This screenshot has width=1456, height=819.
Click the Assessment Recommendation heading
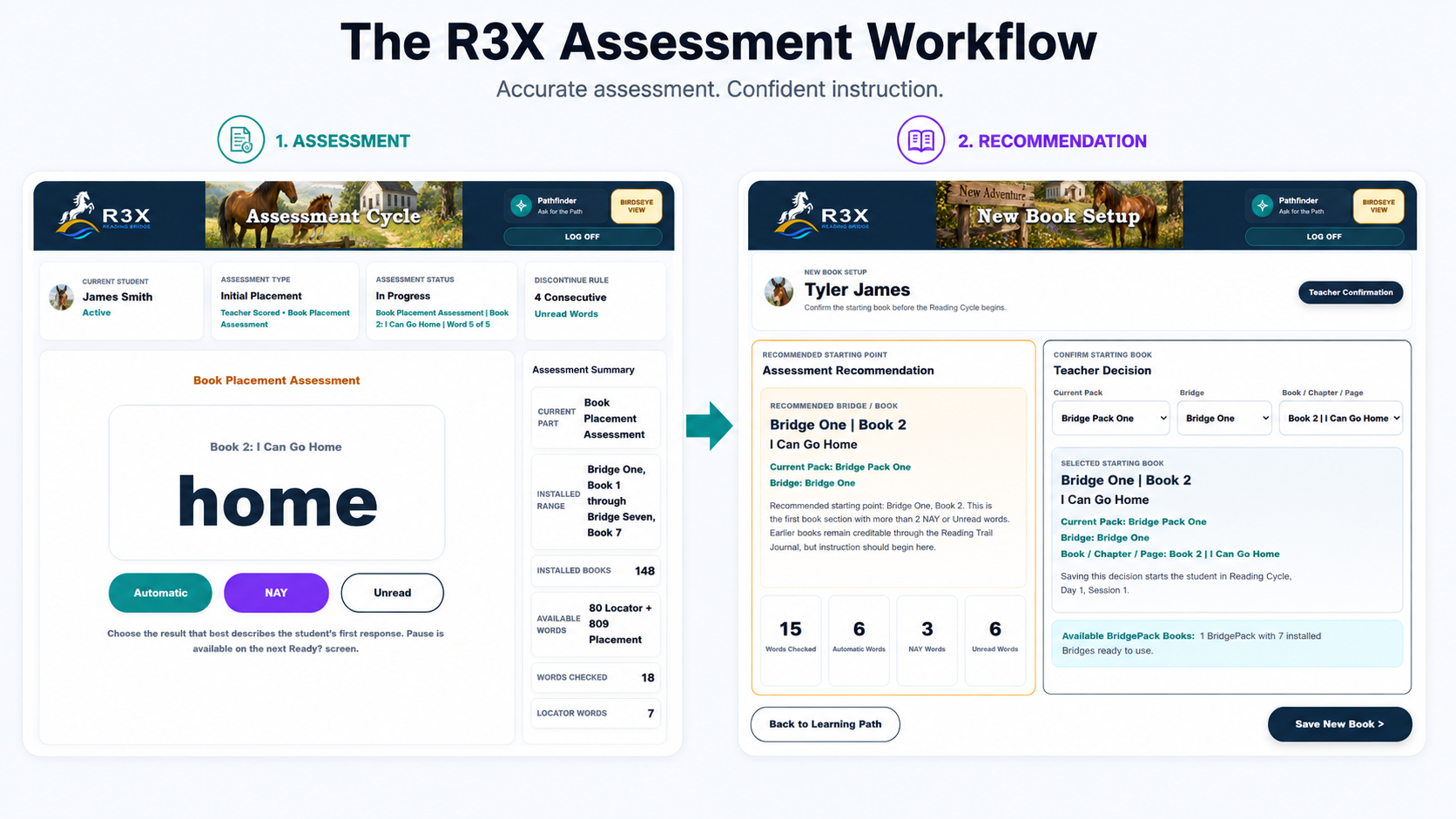point(848,371)
